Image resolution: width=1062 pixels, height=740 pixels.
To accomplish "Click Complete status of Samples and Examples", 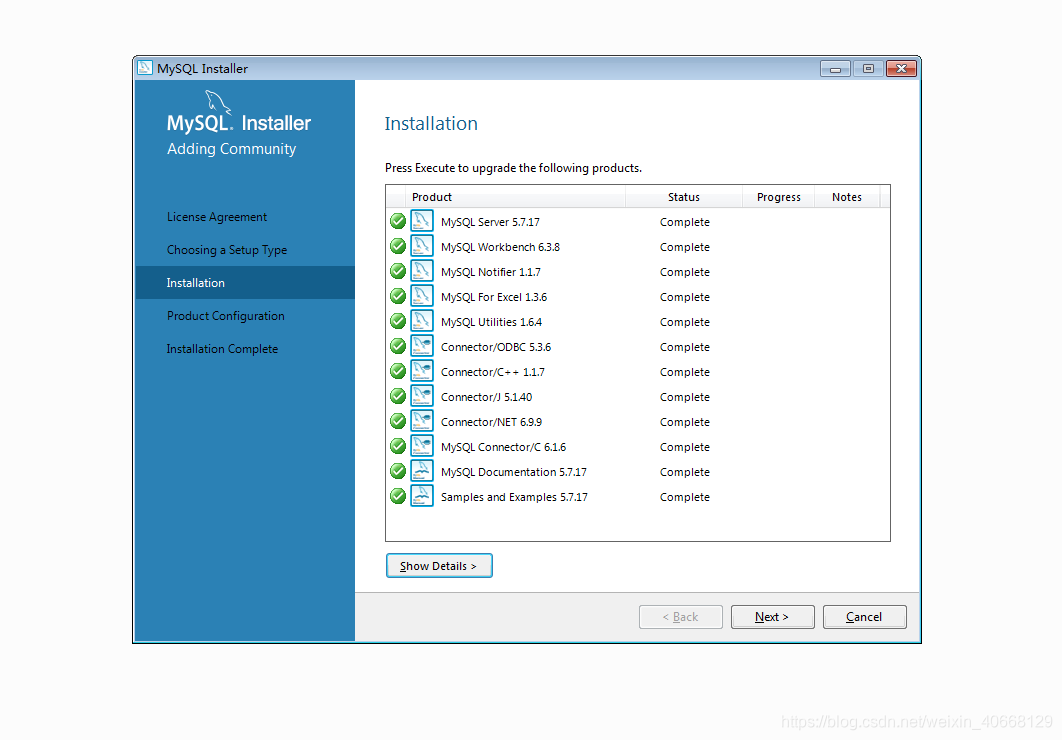I will (685, 498).
